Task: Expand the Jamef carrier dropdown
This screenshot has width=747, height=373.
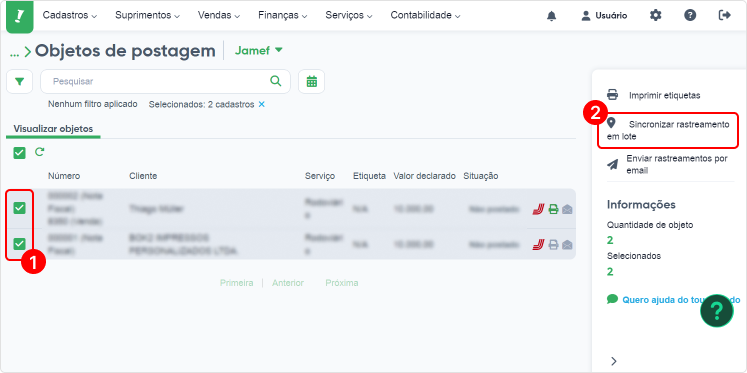Action: pos(259,50)
